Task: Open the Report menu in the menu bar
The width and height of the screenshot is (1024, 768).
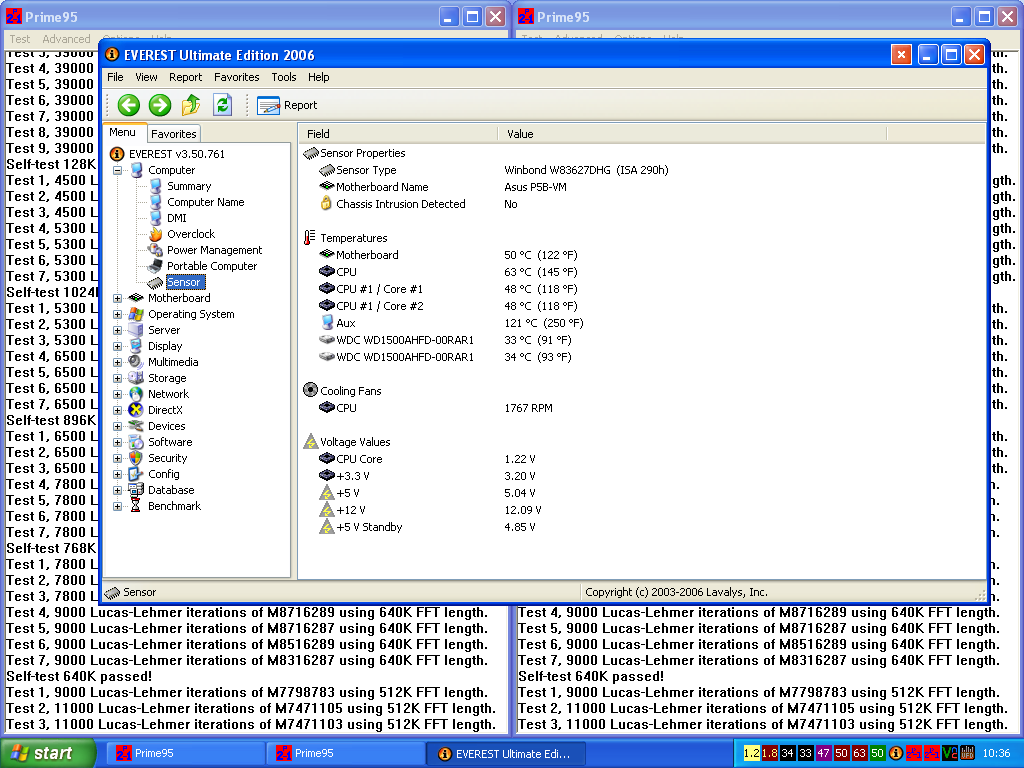Action: tap(185, 77)
